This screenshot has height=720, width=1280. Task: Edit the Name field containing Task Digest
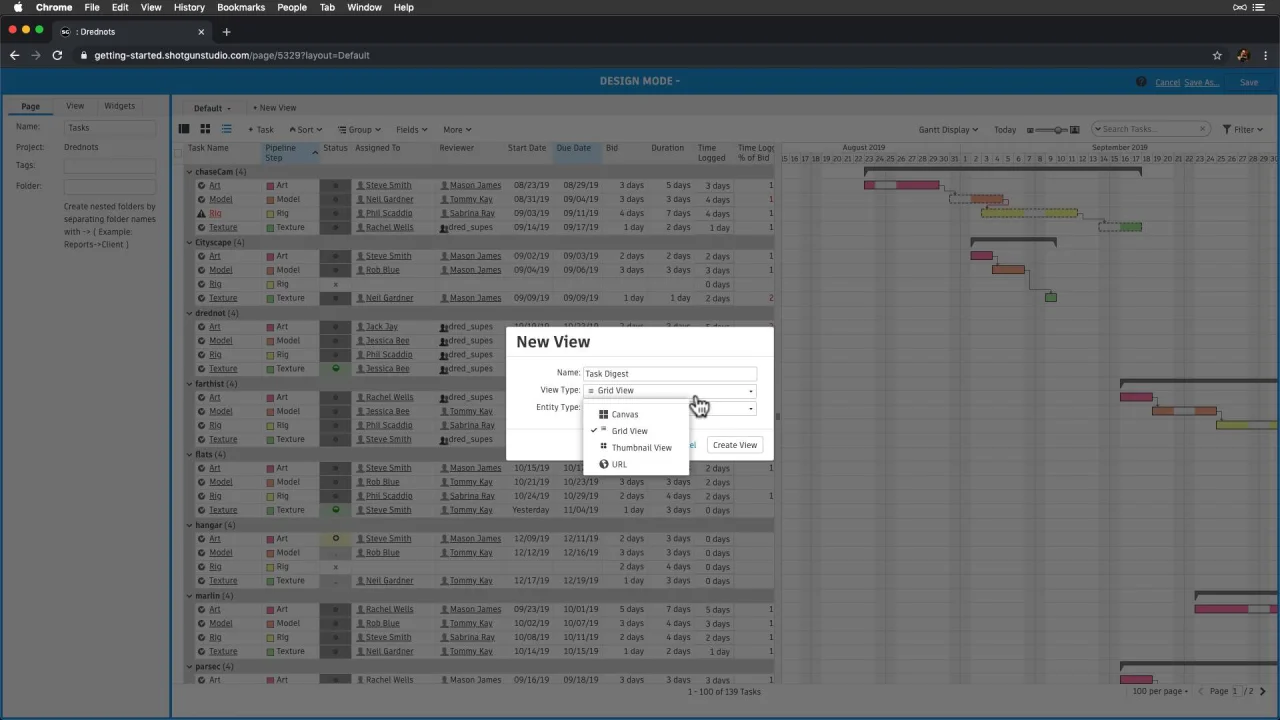(x=669, y=374)
